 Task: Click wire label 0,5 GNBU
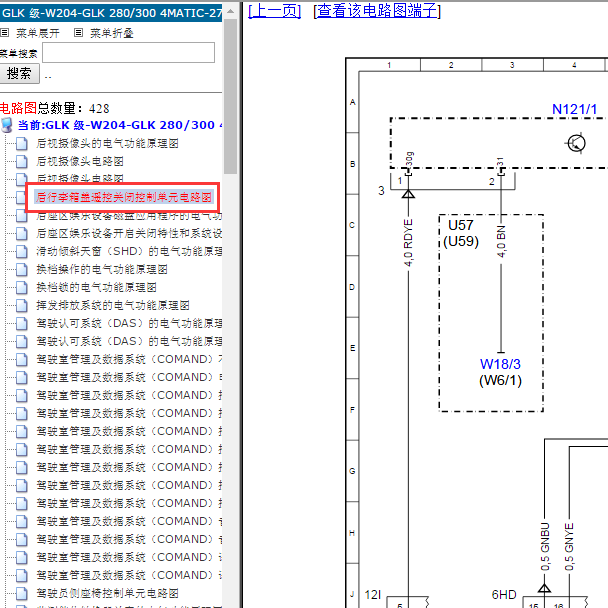point(545,547)
